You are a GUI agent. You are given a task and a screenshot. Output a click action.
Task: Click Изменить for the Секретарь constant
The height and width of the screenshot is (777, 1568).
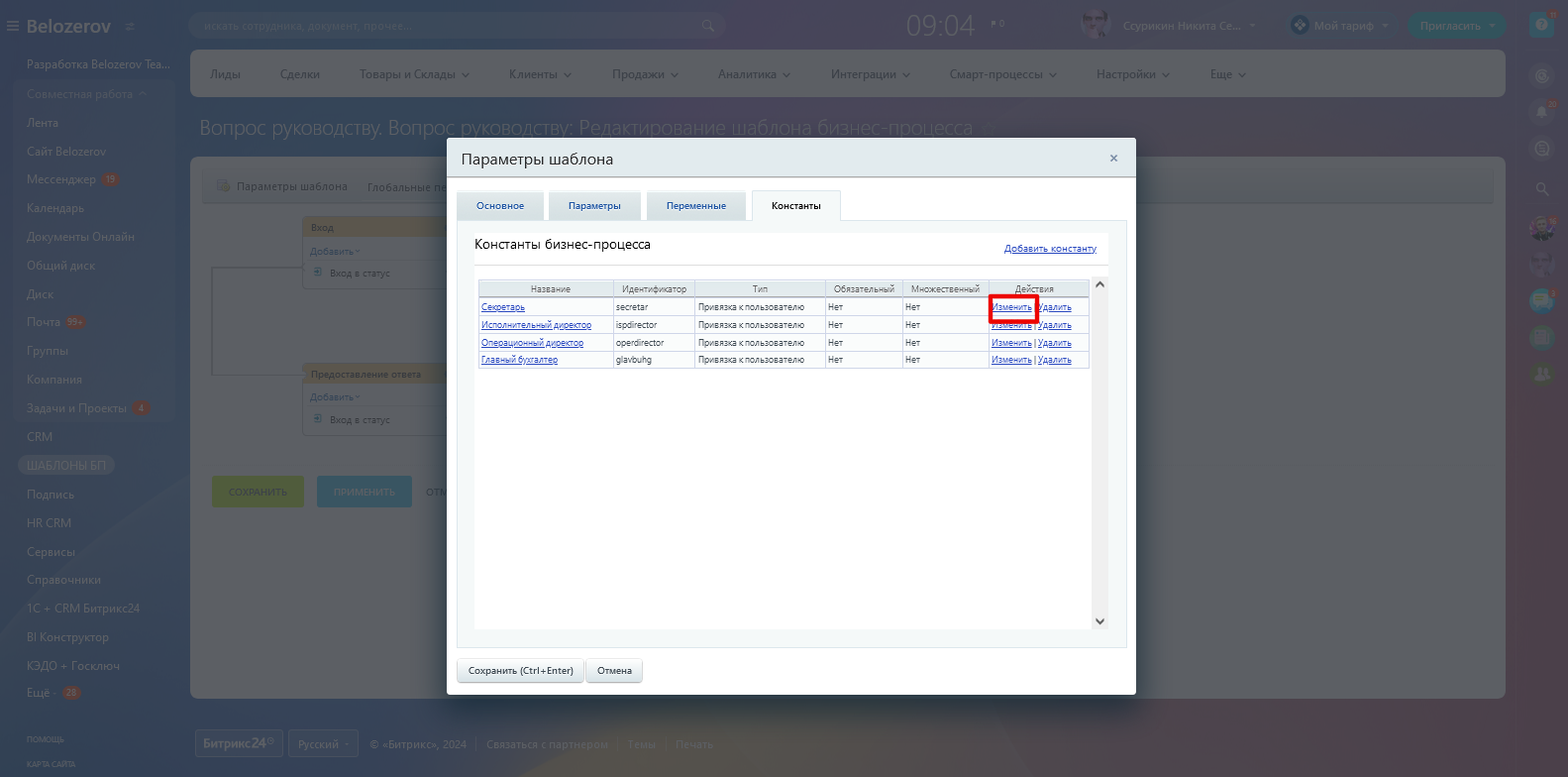click(x=1011, y=307)
